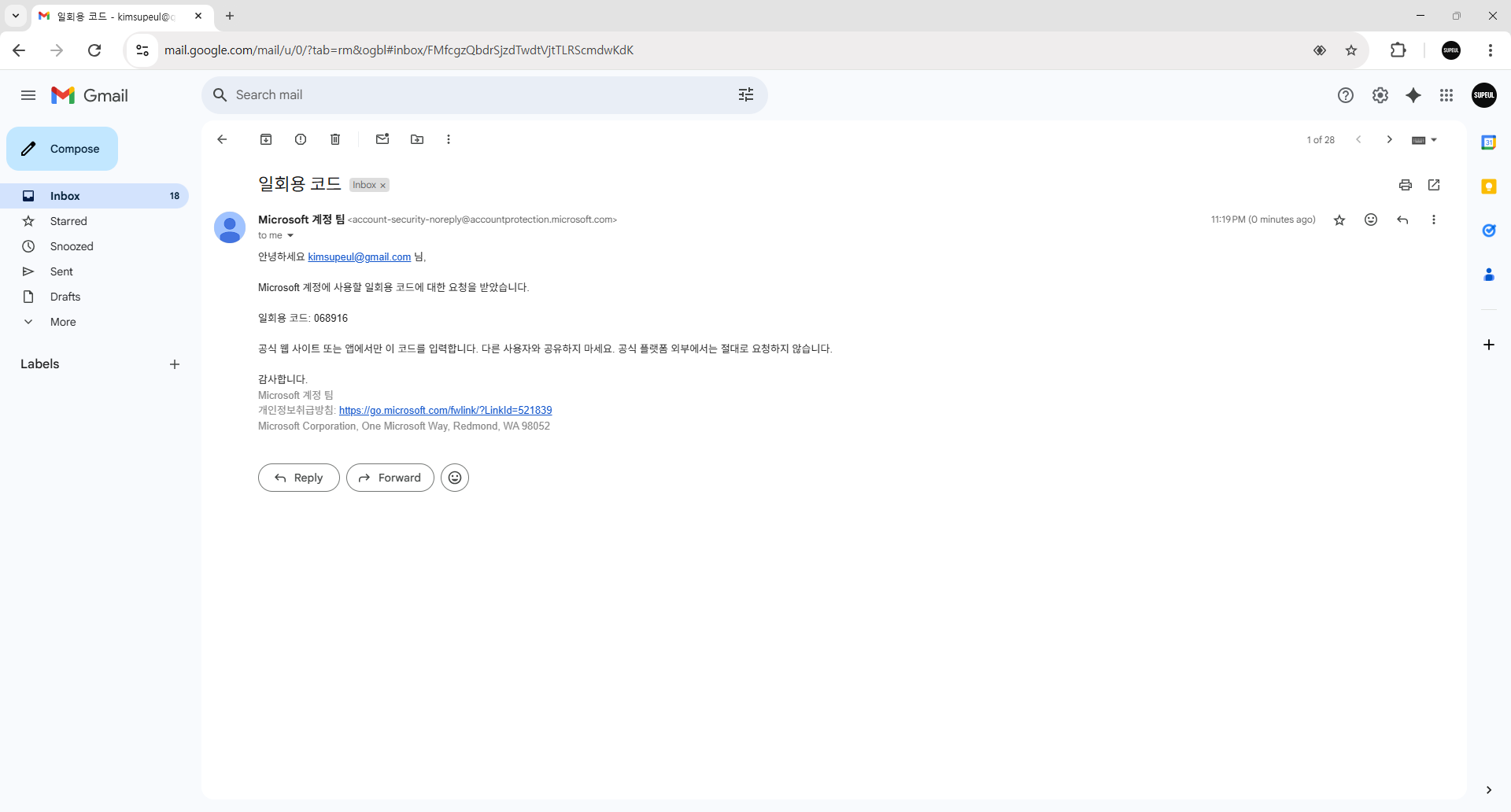
Task: Create a new label with plus icon
Action: point(175,364)
